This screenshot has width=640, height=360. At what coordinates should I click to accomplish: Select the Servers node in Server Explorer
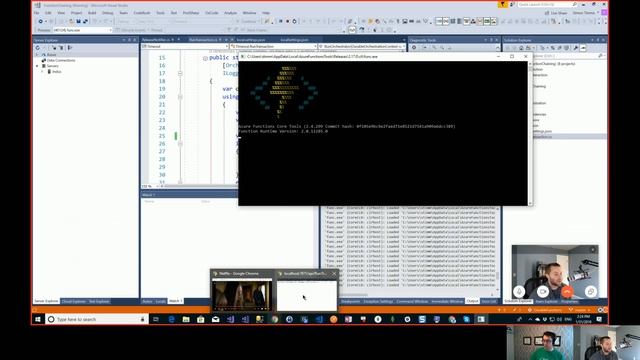coord(53,66)
